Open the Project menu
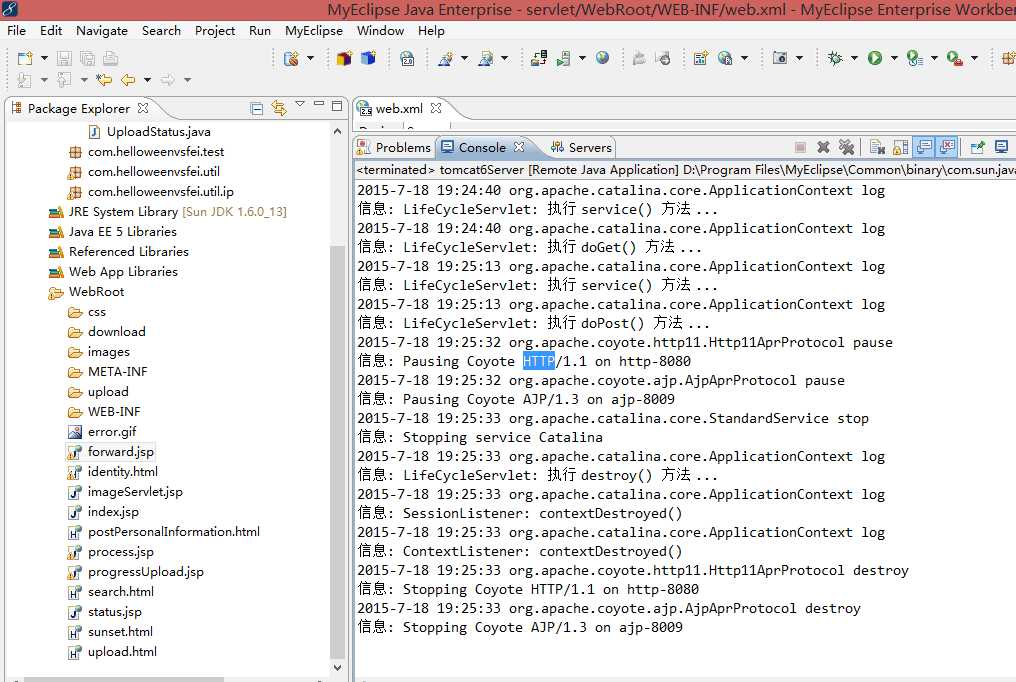 tap(214, 30)
